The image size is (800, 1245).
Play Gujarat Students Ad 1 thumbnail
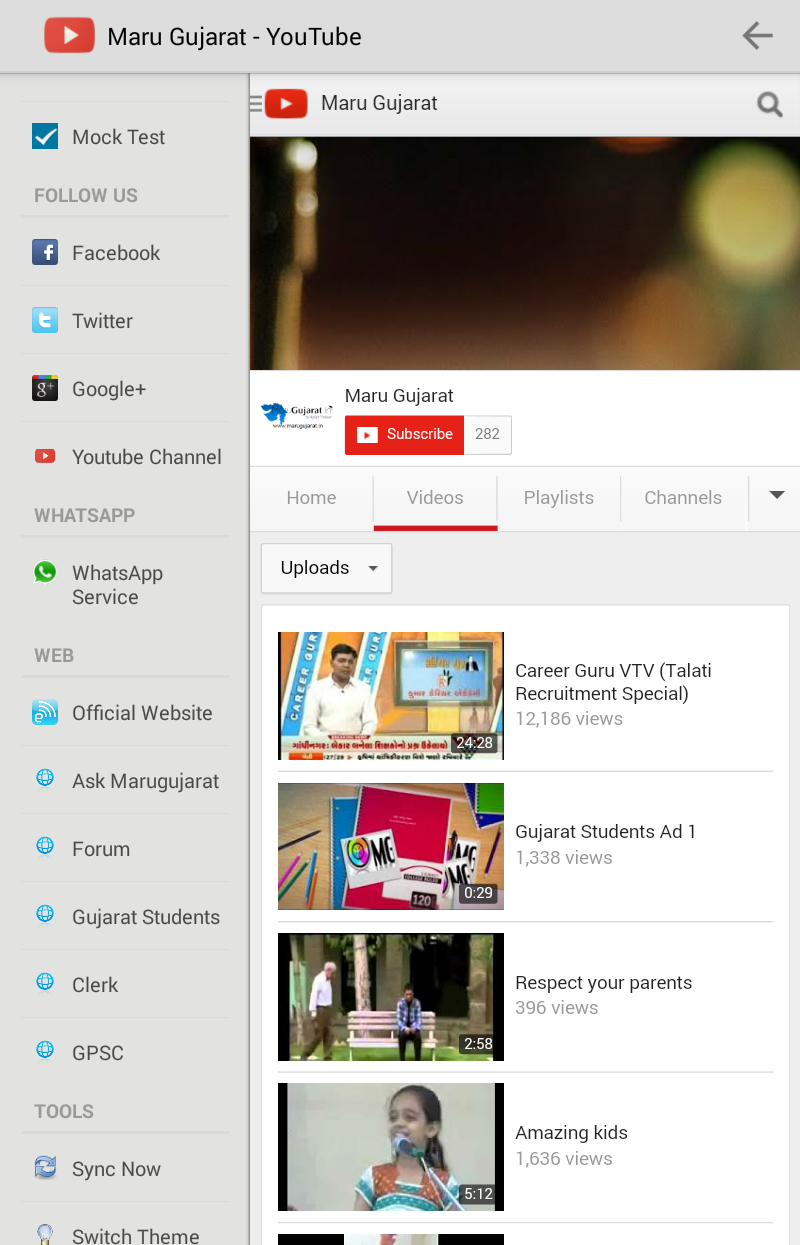click(x=391, y=846)
